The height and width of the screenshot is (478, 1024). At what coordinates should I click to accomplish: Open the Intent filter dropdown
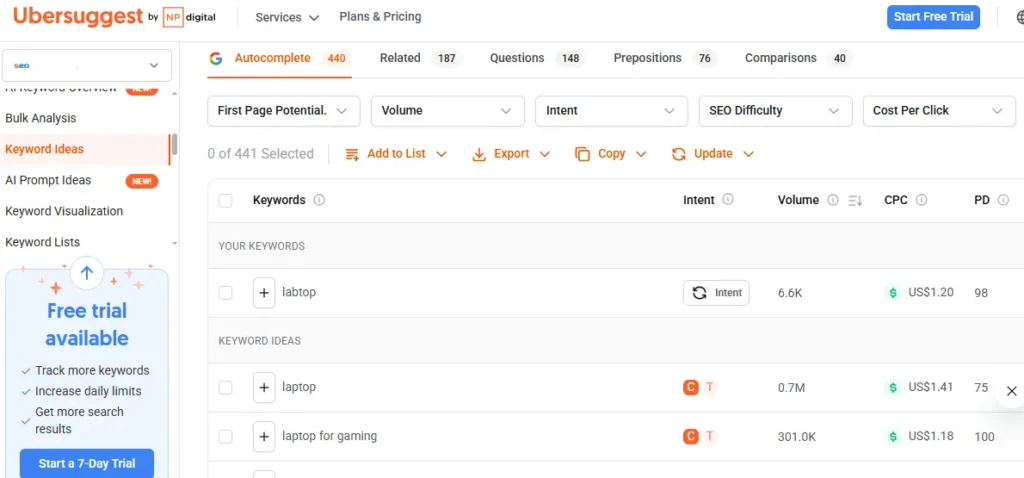point(611,111)
